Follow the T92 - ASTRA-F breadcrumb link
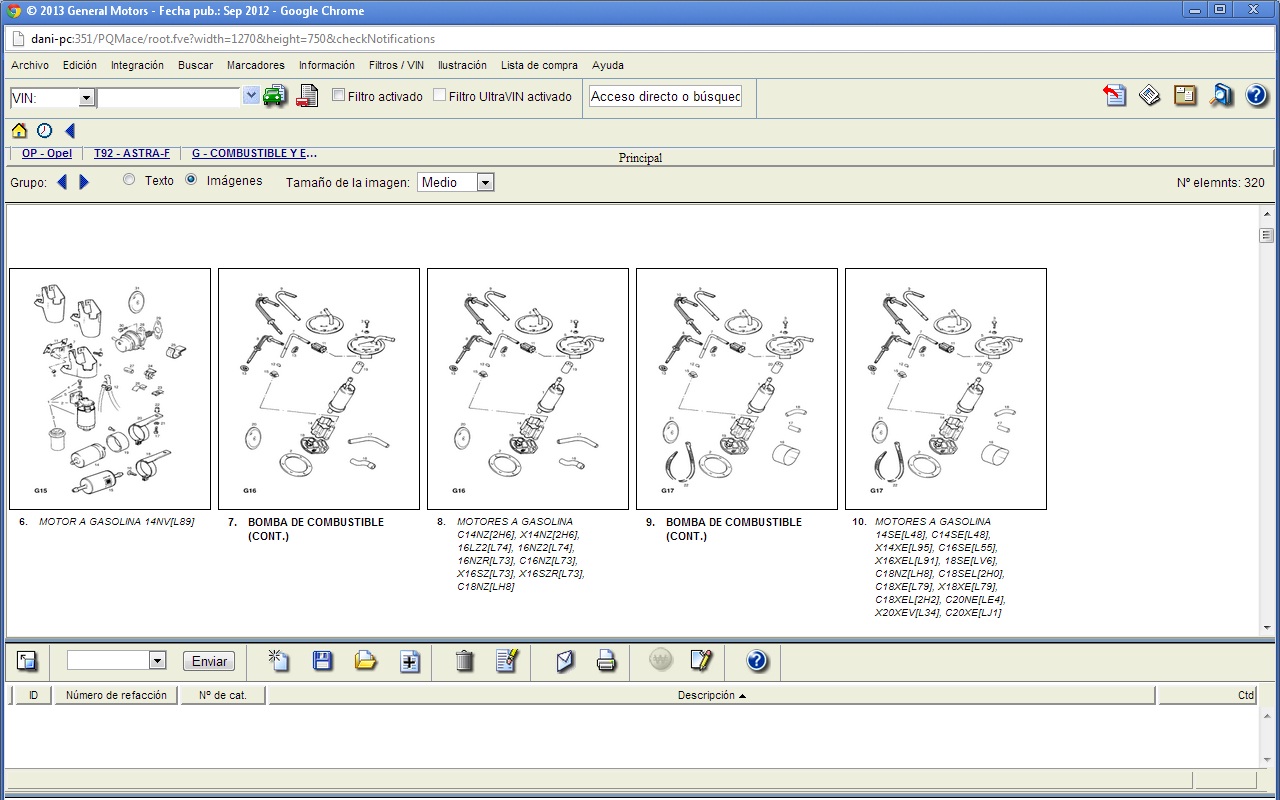The width and height of the screenshot is (1280, 800). pos(132,154)
